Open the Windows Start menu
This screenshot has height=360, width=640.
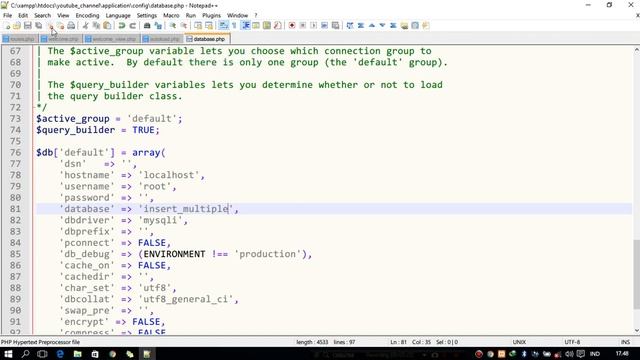click(x=8, y=354)
